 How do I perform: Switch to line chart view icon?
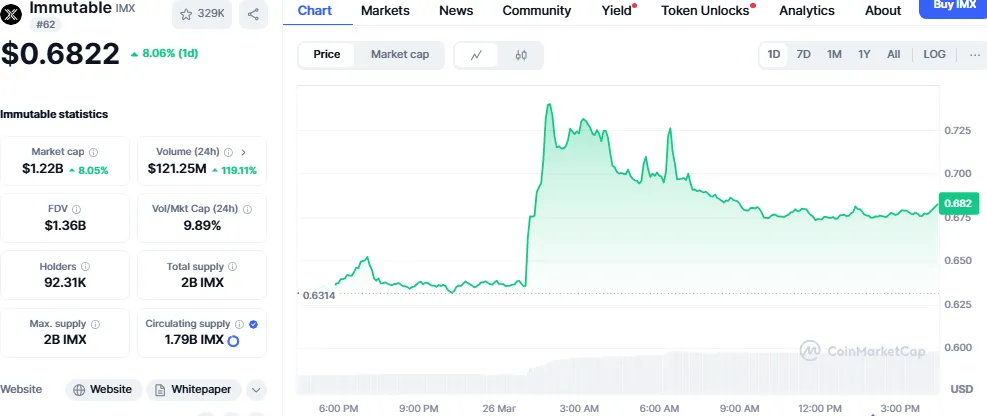click(477, 55)
